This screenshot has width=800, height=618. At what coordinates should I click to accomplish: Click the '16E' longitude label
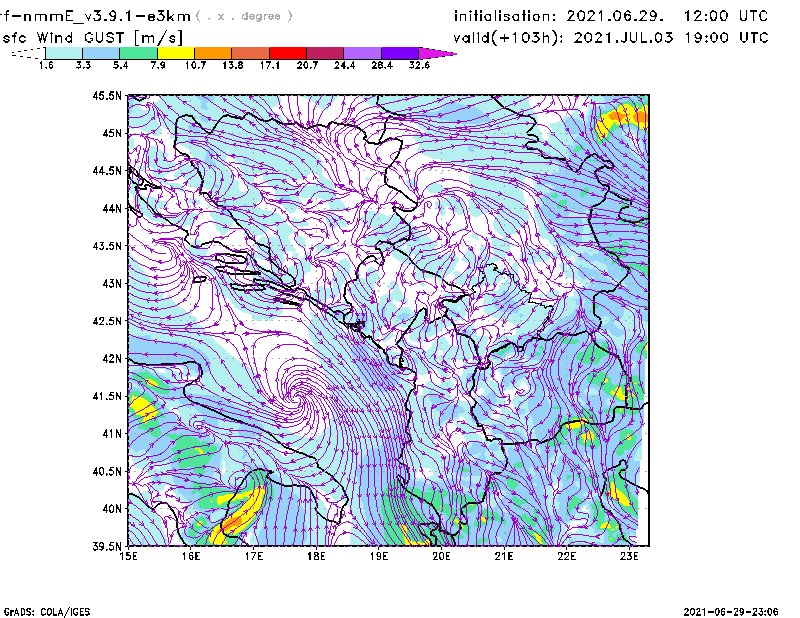(191, 556)
